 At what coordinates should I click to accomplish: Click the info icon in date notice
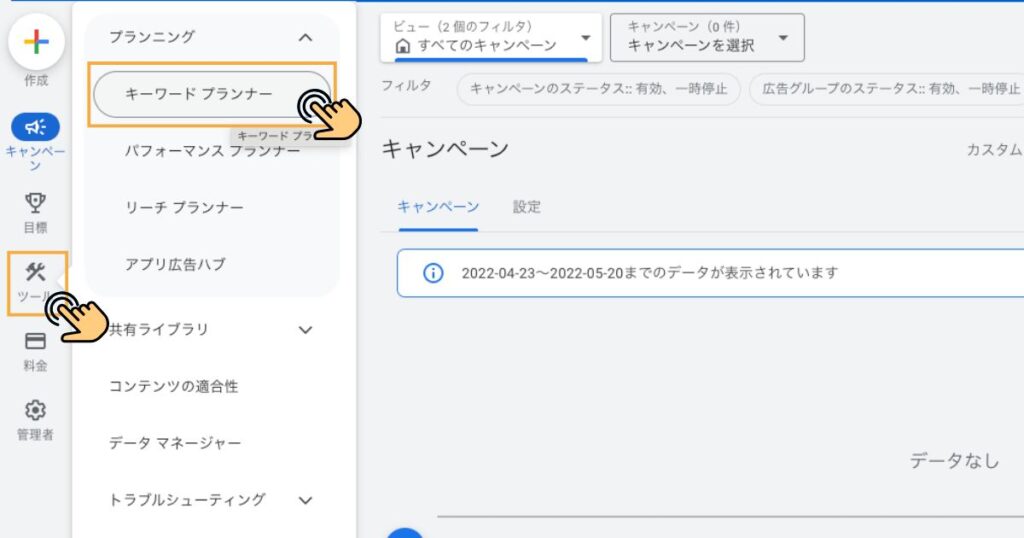coord(433,273)
